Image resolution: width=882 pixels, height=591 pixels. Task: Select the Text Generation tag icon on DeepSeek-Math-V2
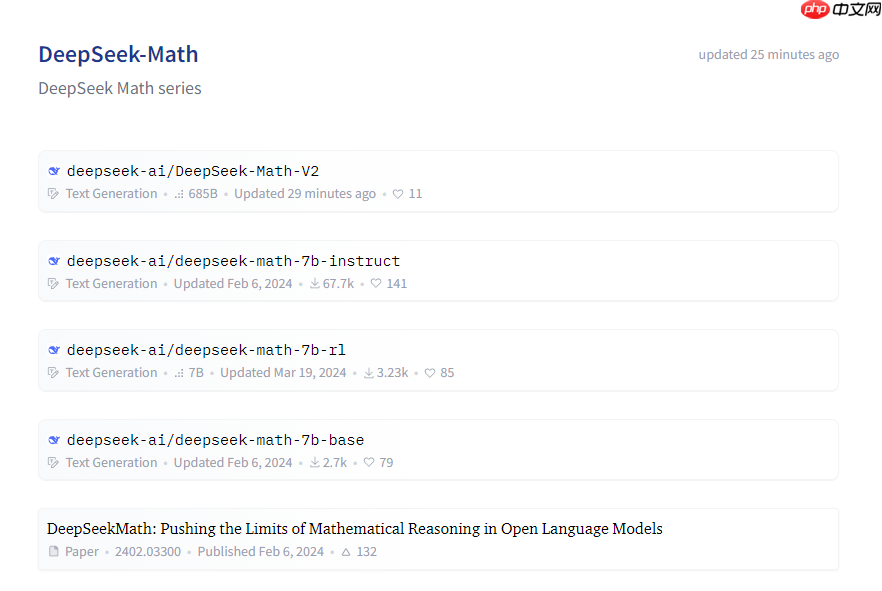(52, 193)
